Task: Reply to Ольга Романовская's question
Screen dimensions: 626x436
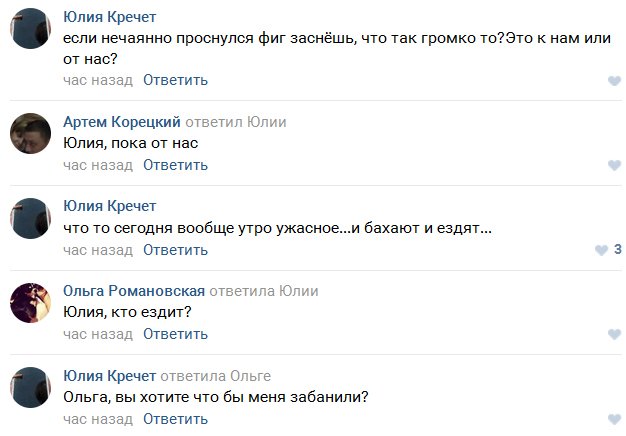Action: (x=175, y=334)
